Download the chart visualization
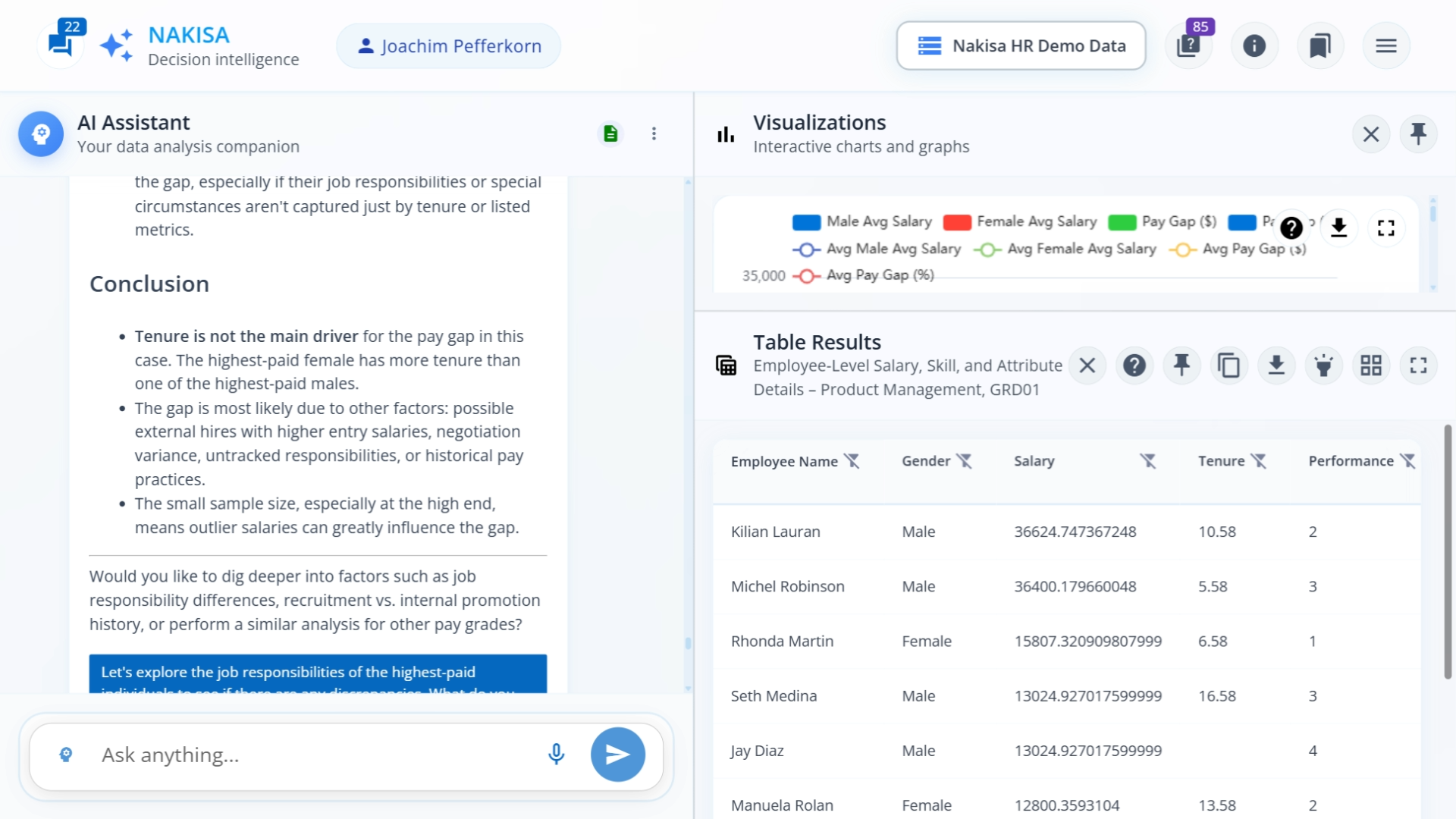This screenshot has height=819, width=1456. (x=1339, y=227)
